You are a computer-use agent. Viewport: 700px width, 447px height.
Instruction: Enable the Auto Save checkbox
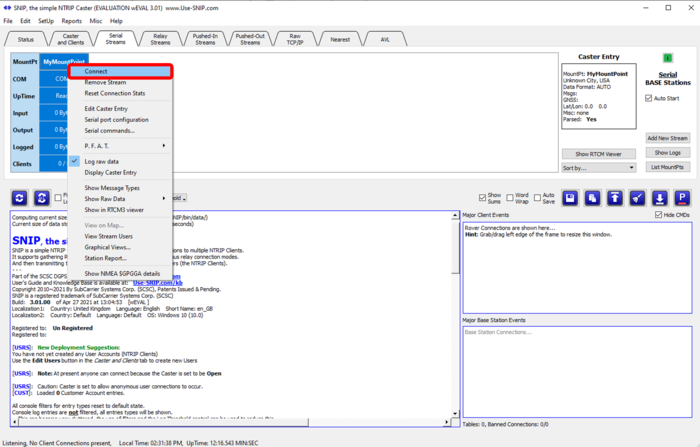pos(537,197)
